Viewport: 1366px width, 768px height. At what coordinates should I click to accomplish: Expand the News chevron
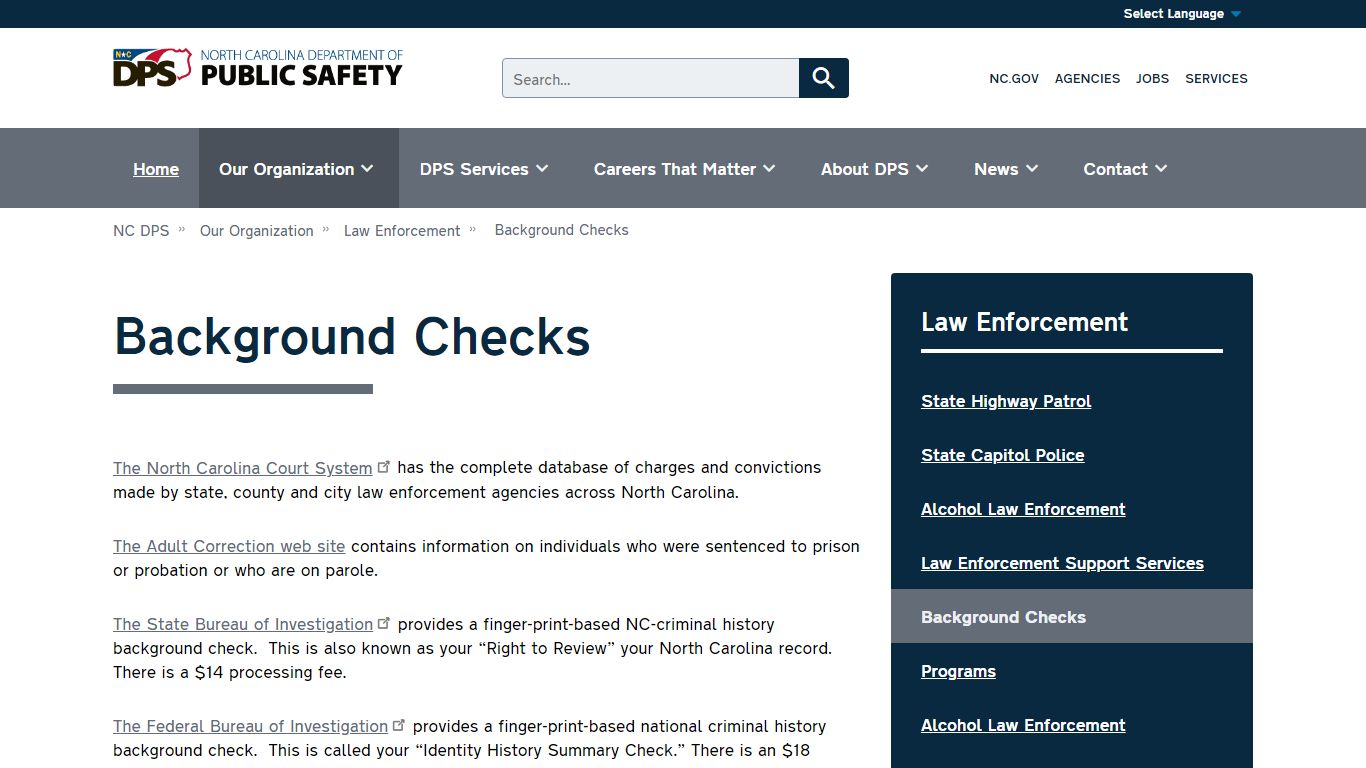tap(1032, 169)
